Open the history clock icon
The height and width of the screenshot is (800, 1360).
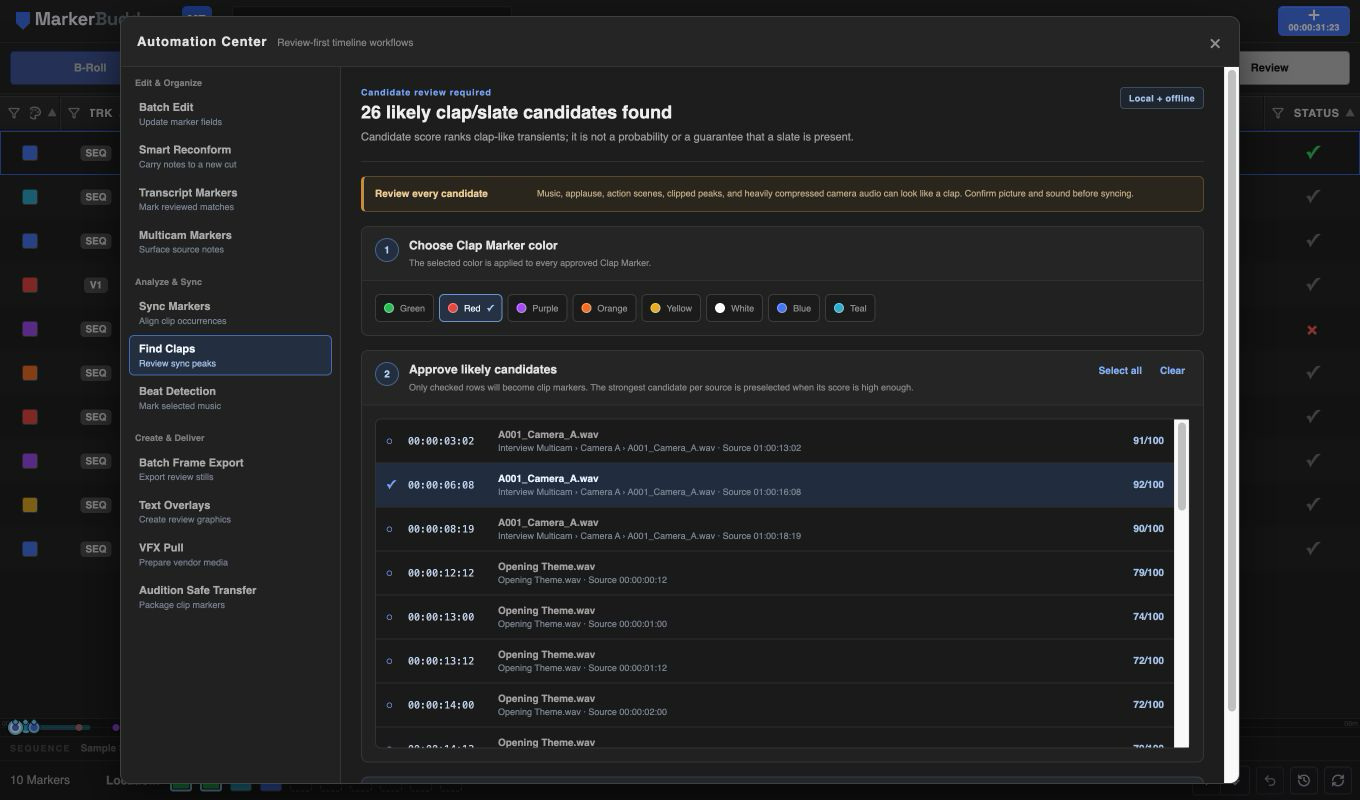1304,780
